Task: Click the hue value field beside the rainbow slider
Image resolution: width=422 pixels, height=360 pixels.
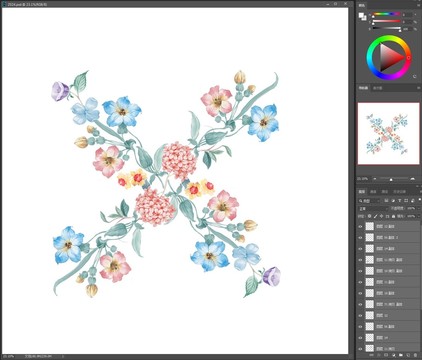Action: (407, 15)
